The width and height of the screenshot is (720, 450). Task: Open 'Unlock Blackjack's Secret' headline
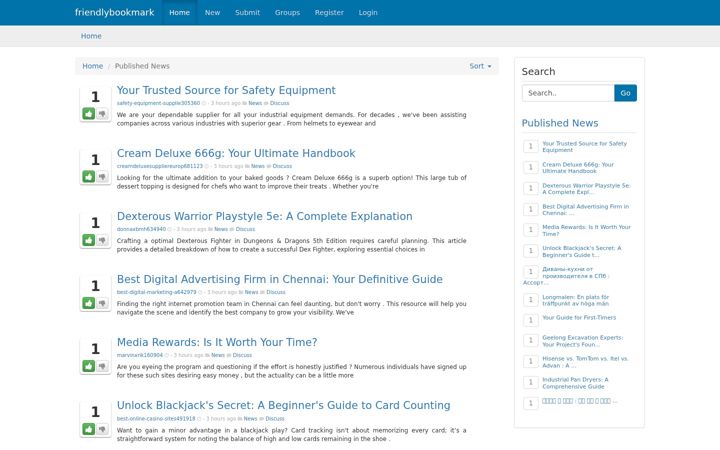[x=283, y=405]
